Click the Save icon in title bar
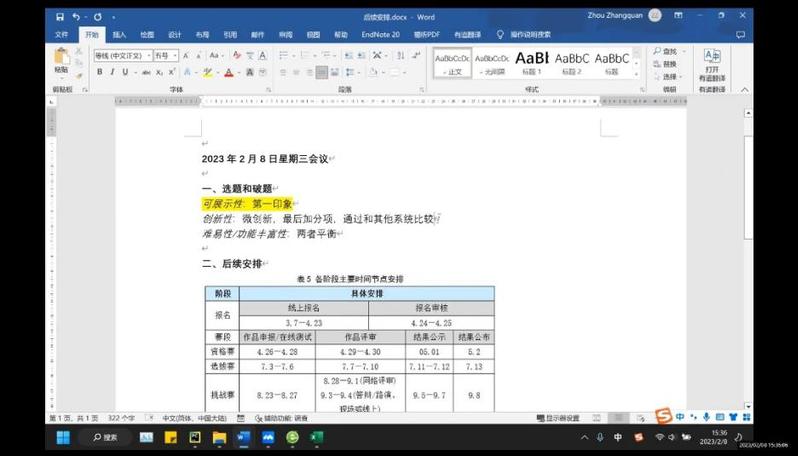 60,17
